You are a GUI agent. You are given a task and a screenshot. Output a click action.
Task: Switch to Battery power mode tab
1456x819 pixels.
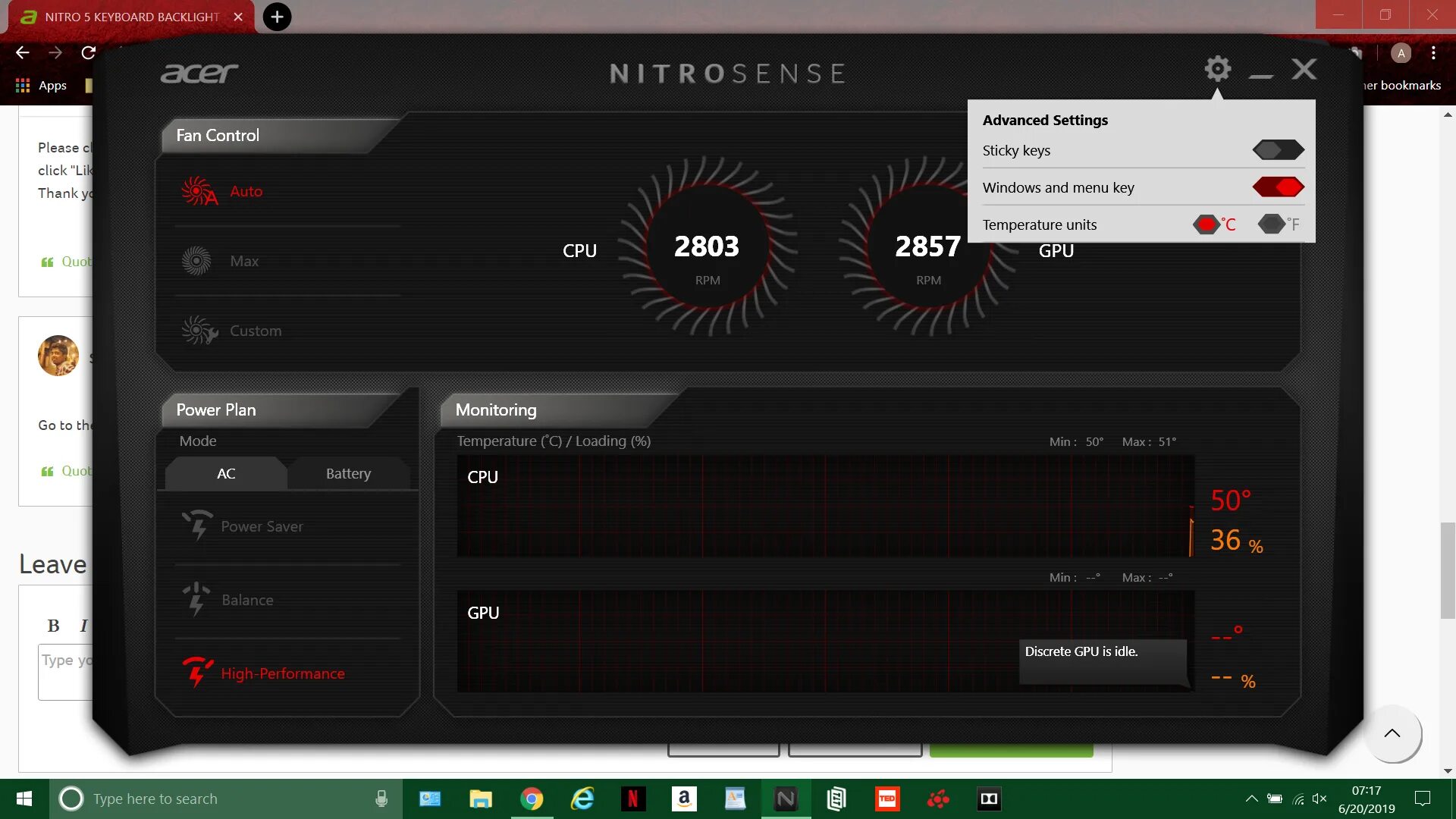tap(348, 473)
